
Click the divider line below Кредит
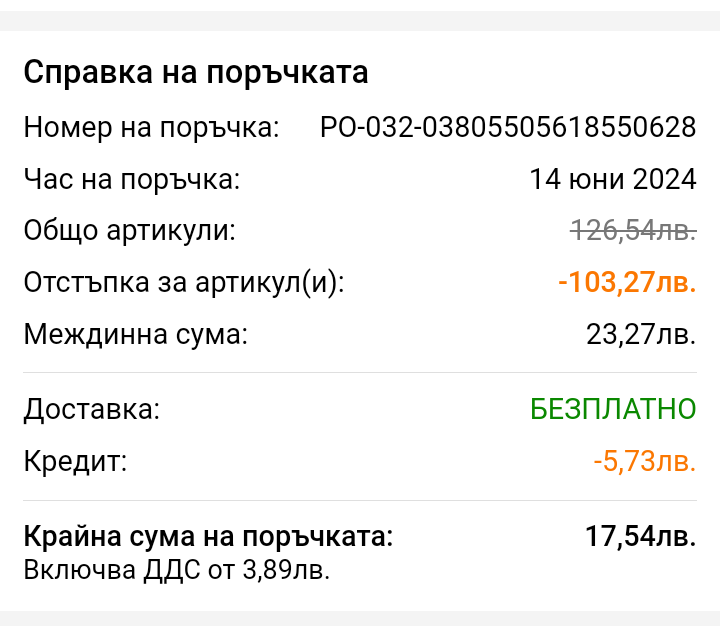point(360,501)
